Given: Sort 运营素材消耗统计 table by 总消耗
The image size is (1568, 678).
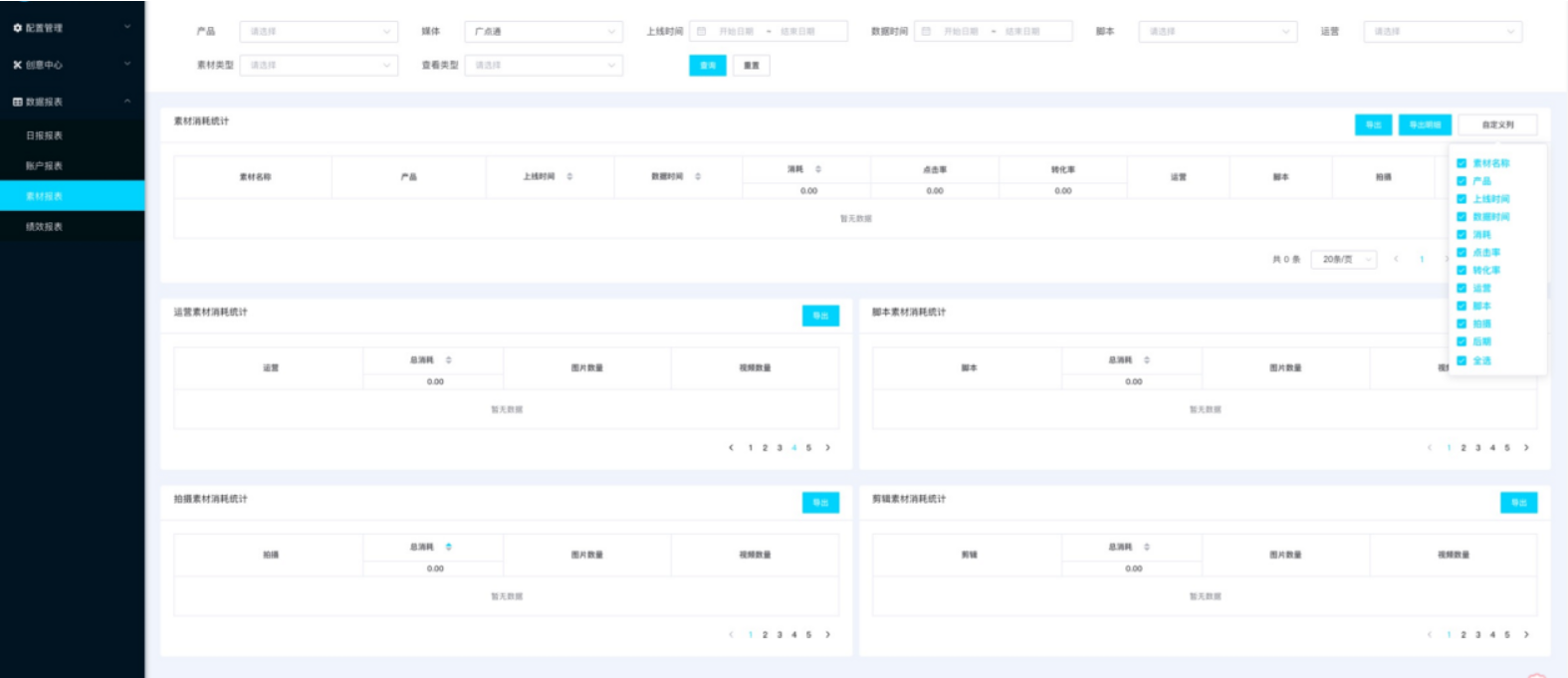Looking at the screenshot, I should tap(449, 360).
